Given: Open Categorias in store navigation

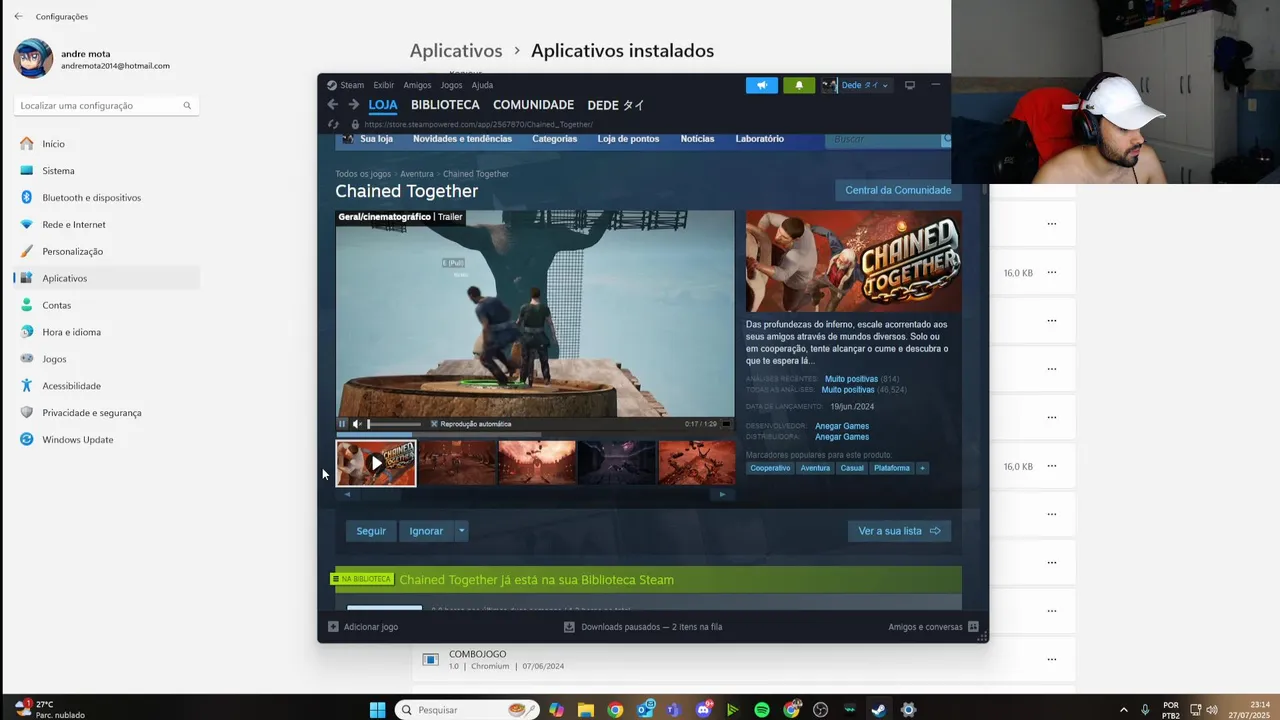Looking at the screenshot, I should coord(554,139).
